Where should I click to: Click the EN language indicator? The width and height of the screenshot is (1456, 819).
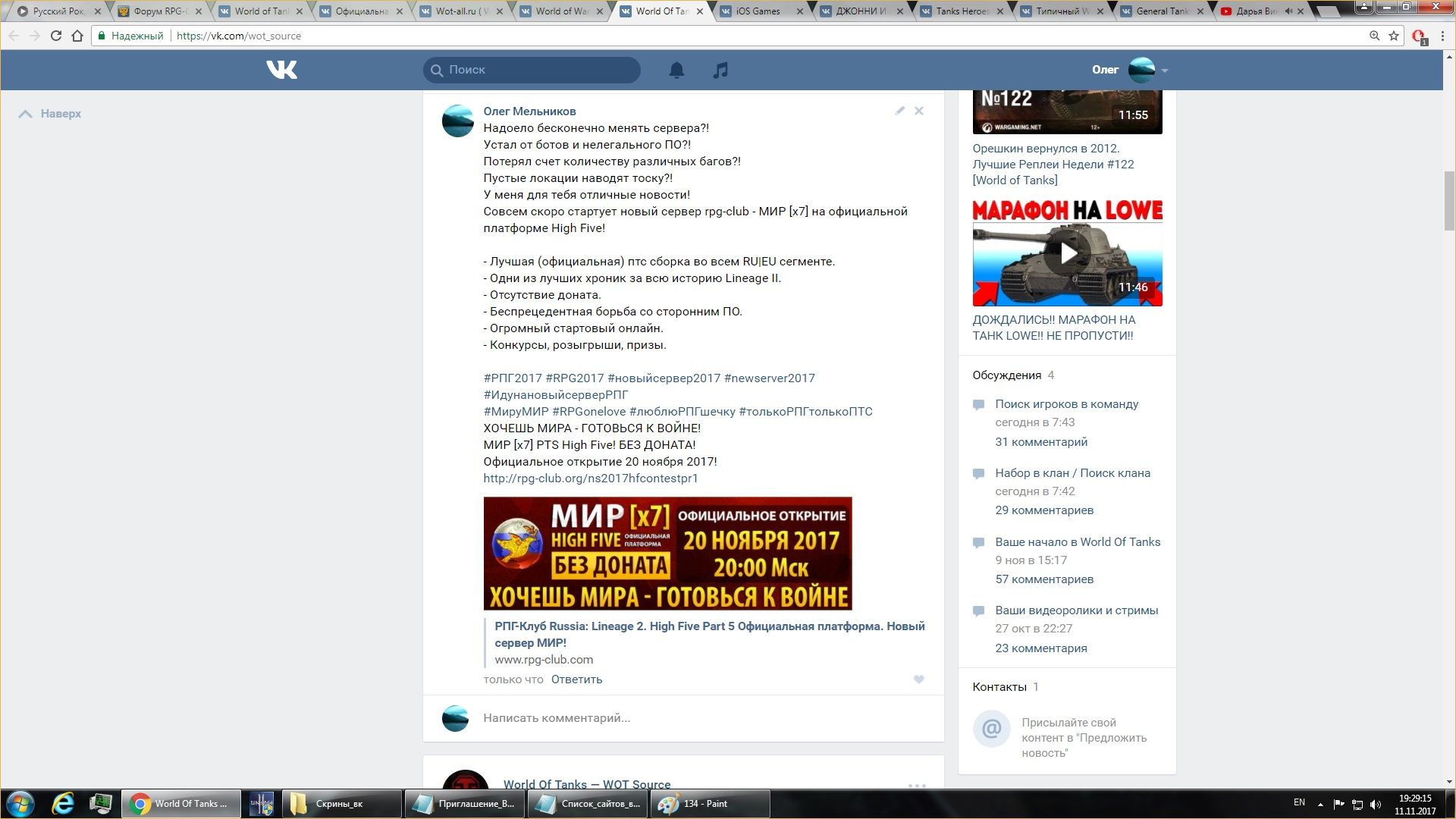point(1299,802)
